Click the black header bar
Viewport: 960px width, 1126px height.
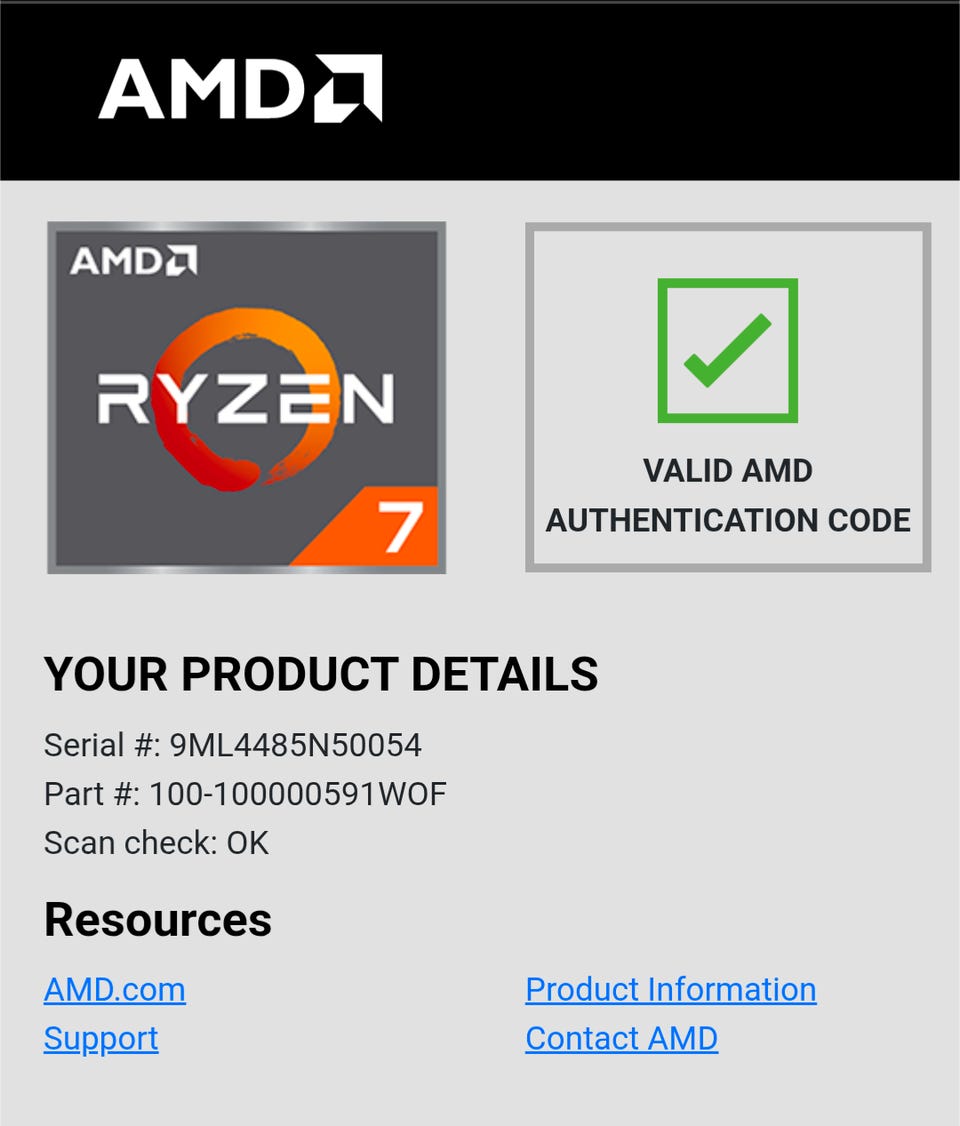(x=480, y=91)
